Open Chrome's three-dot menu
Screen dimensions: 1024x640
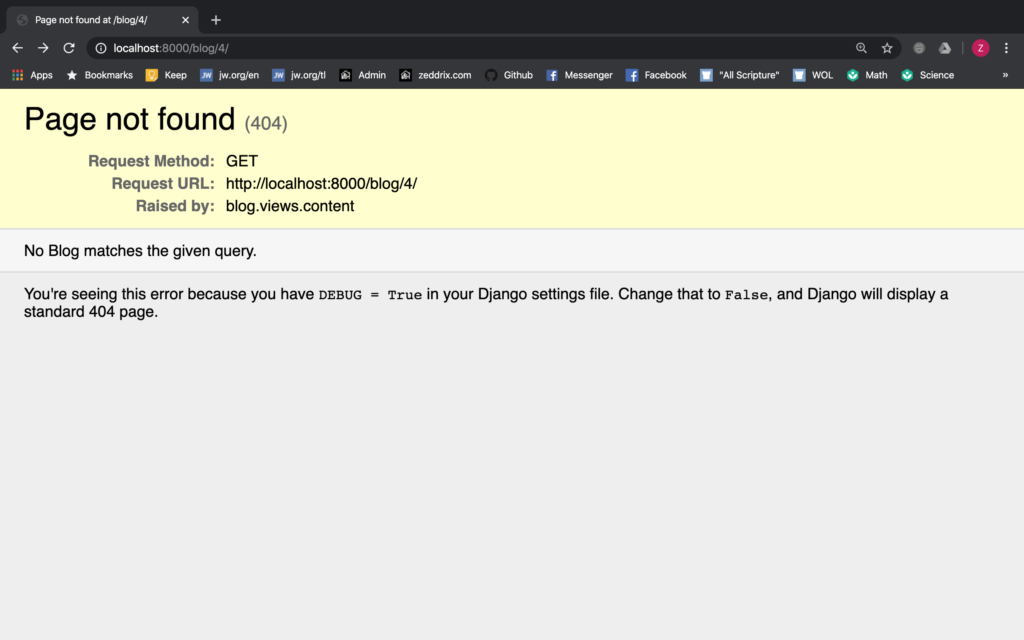(x=1006, y=48)
